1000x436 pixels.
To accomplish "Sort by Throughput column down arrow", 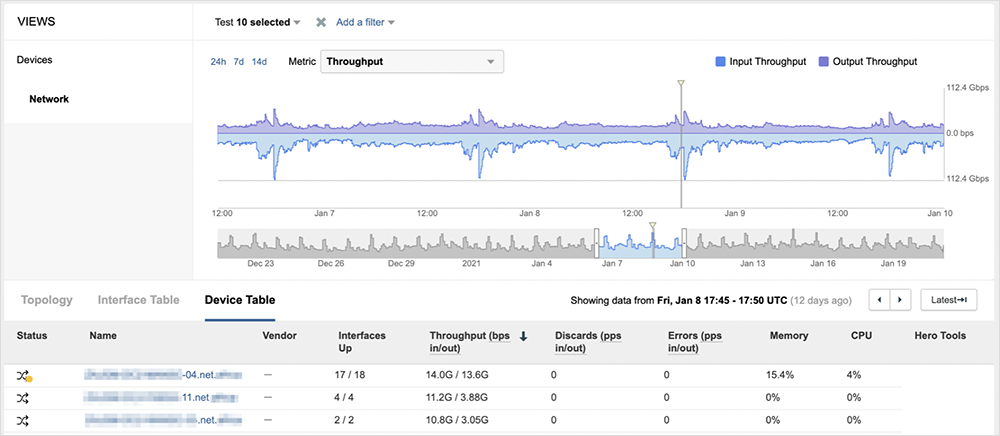I will pos(524,336).
